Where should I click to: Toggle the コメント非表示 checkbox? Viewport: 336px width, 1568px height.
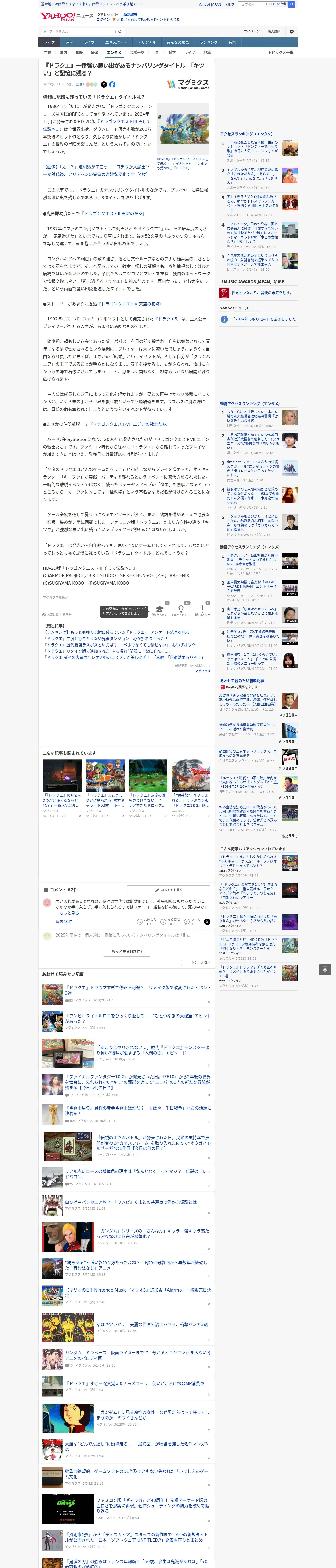tap(183, 962)
